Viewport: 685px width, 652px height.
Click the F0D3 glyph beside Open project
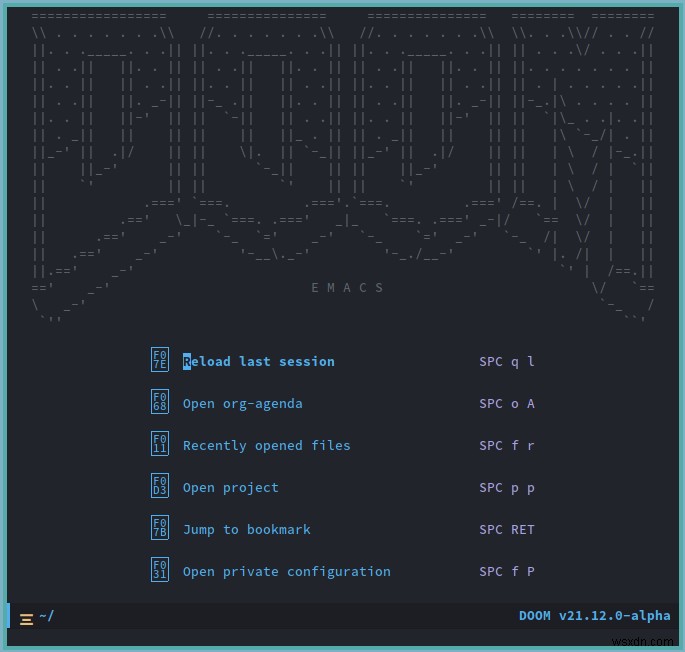click(160, 485)
